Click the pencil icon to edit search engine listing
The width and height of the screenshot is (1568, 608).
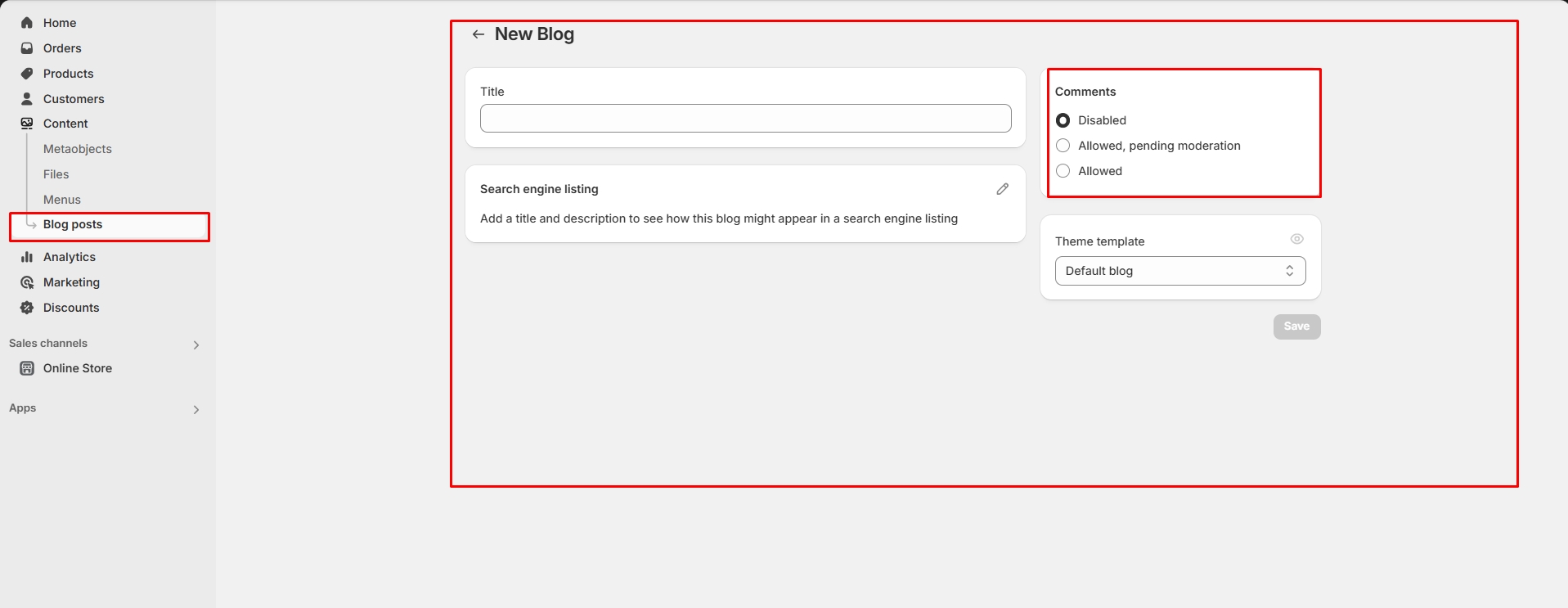[x=1002, y=189]
